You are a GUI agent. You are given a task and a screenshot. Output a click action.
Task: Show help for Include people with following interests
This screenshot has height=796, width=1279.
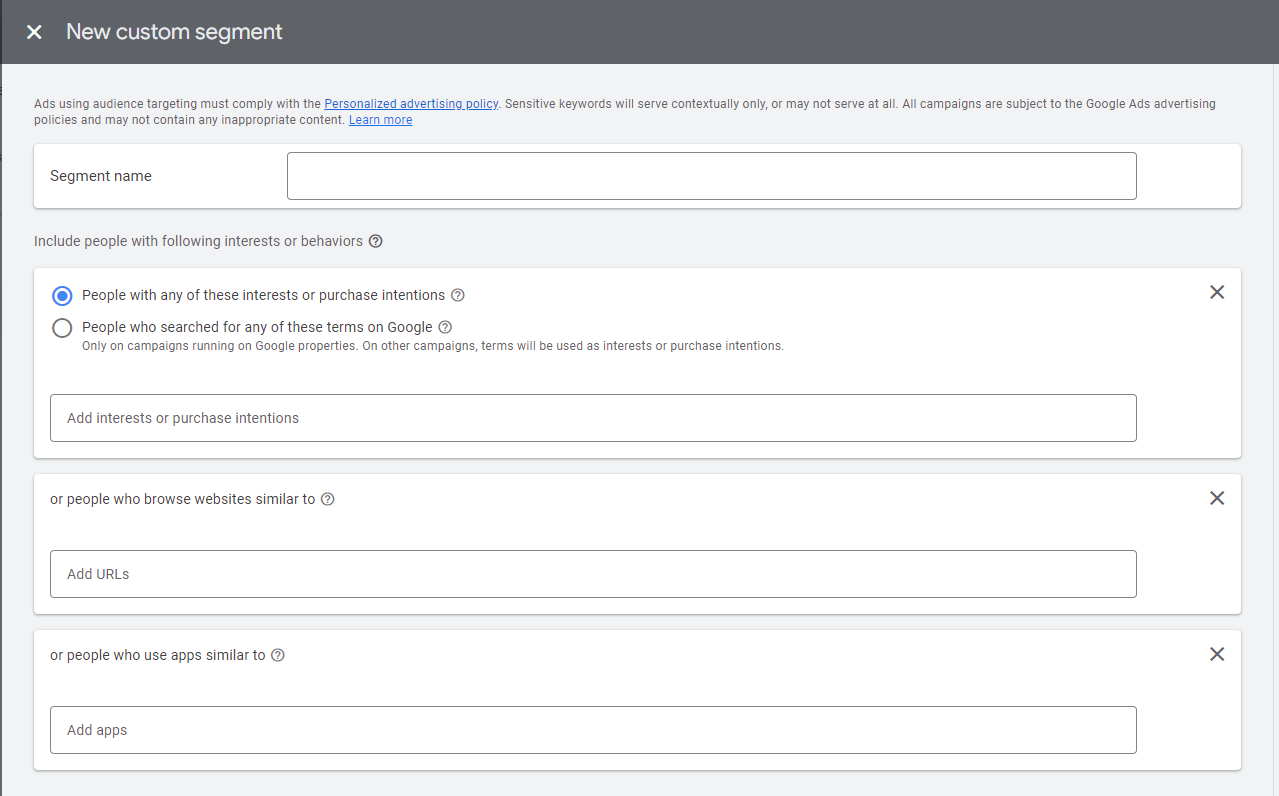click(376, 241)
